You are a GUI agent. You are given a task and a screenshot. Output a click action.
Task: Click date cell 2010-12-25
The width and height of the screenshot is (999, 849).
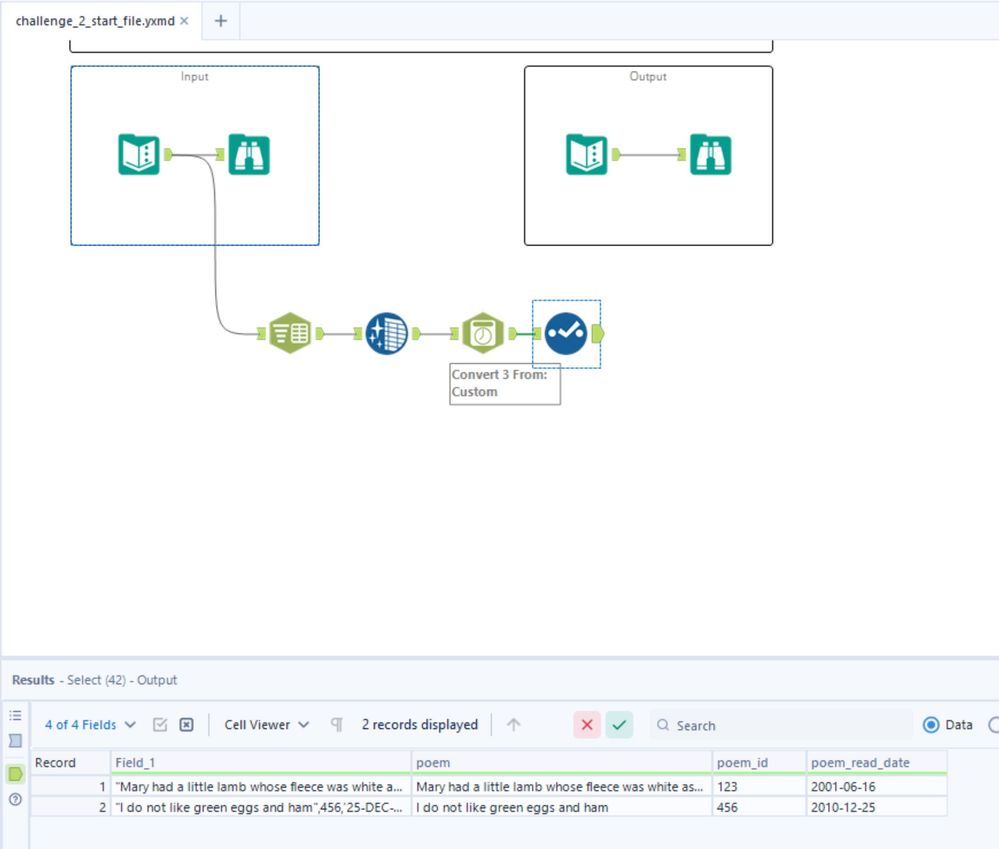point(876,807)
